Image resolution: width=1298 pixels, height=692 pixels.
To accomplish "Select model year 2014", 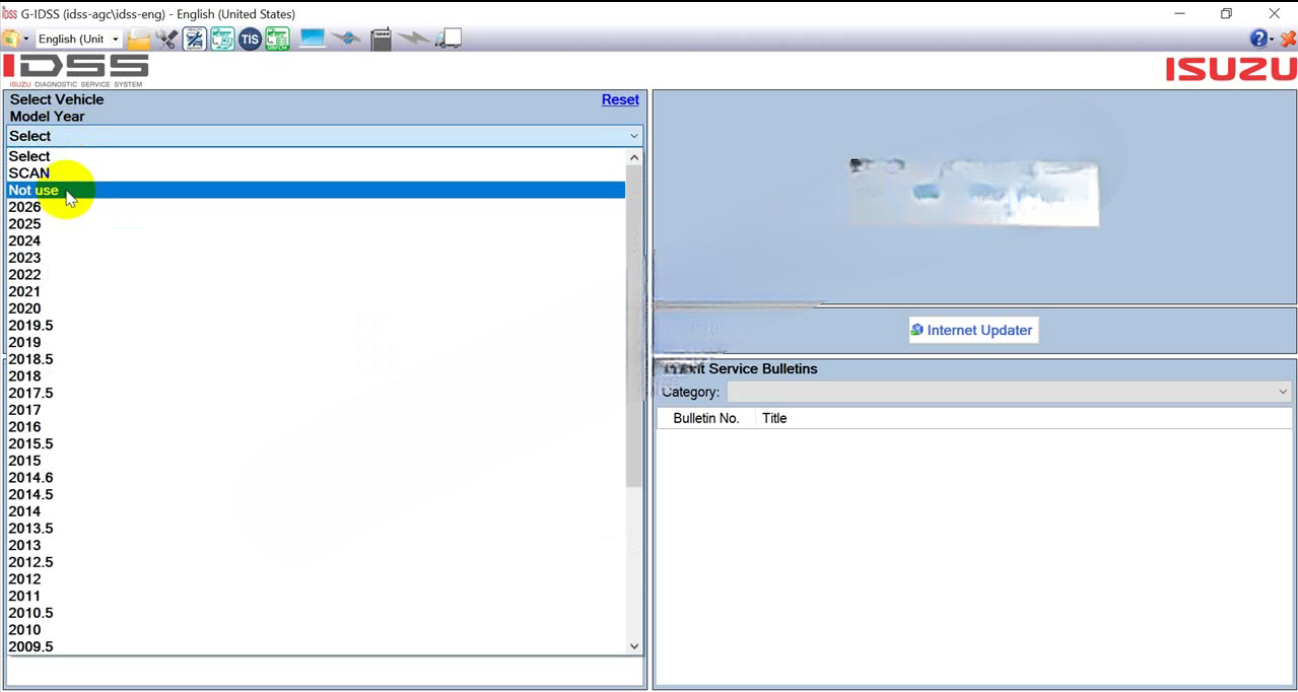I will click(x=316, y=512).
